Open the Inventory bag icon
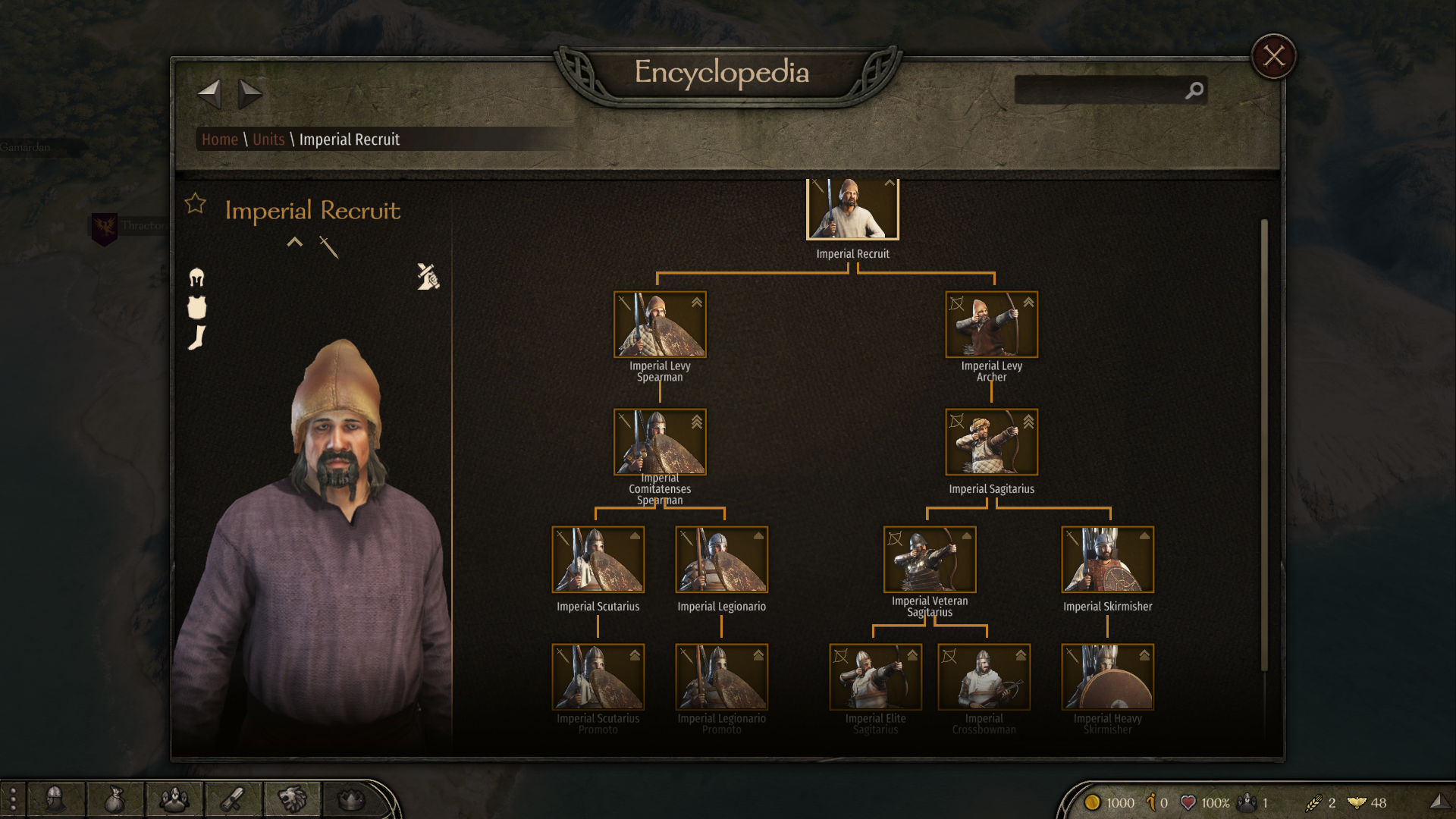The height and width of the screenshot is (819, 1456). point(115,799)
